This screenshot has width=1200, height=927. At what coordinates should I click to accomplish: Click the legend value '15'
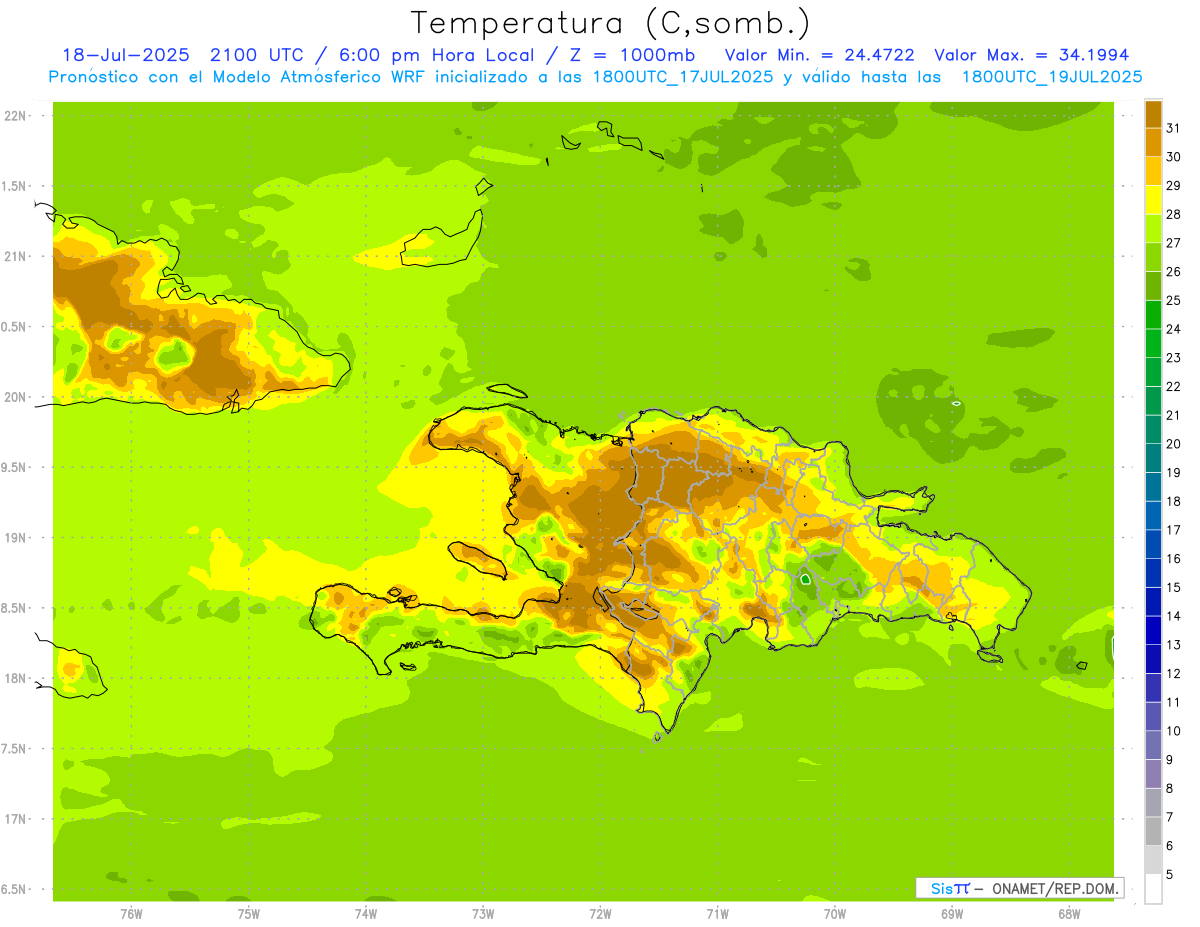(1174, 587)
